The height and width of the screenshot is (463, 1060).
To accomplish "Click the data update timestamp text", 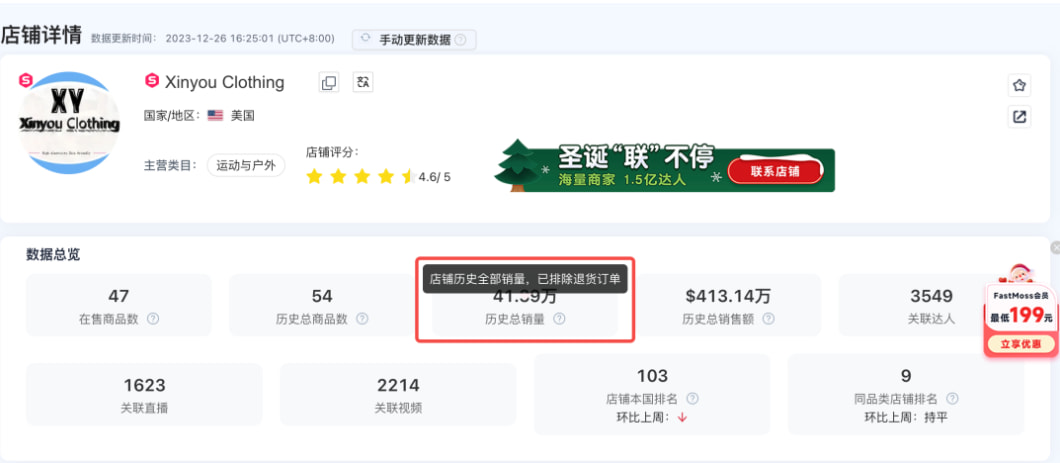I will 213,39.
